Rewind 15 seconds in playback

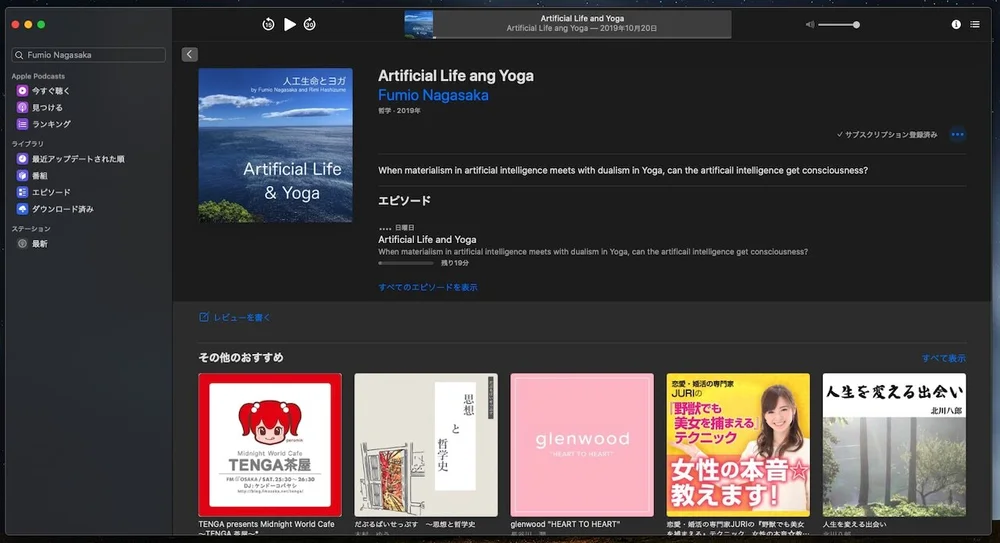[x=268, y=25]
